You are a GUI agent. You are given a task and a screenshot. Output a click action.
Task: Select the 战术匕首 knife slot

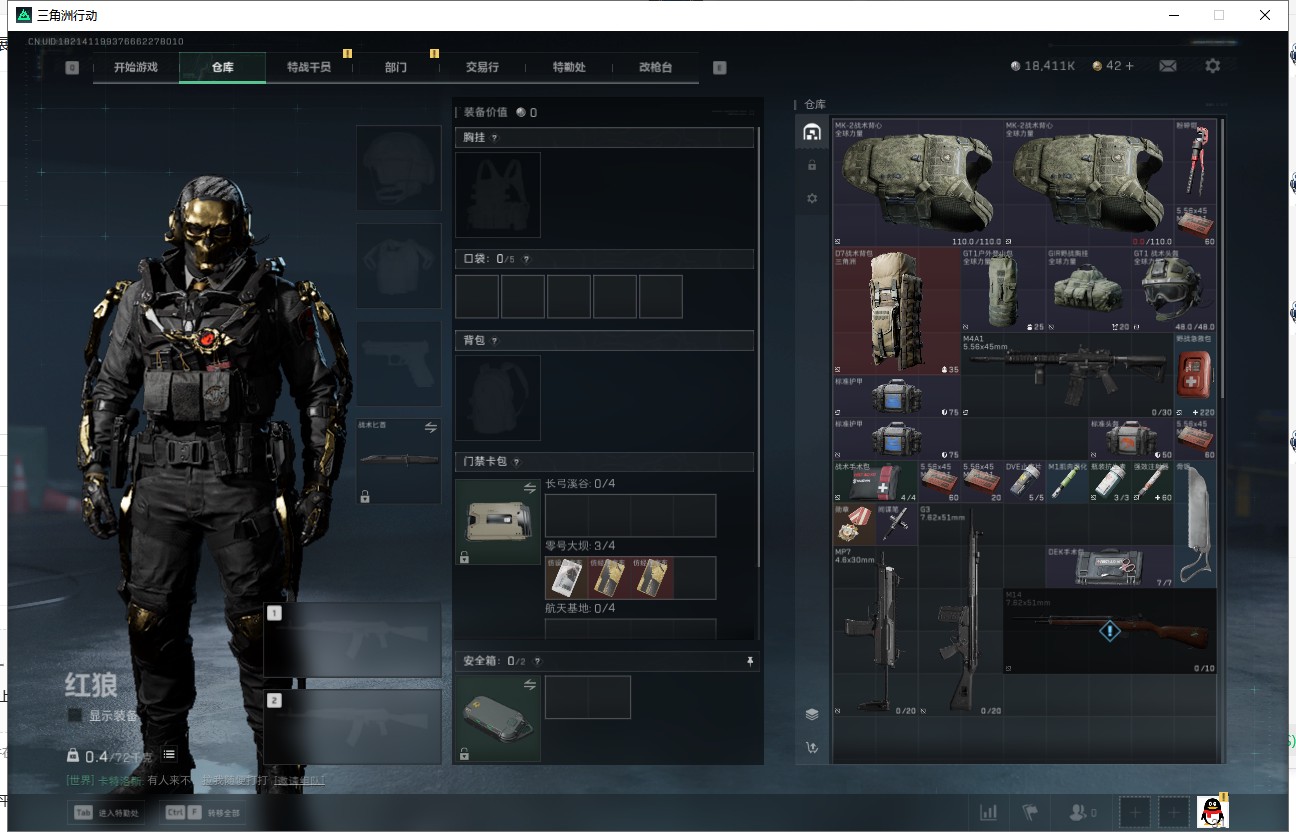coord(399,461)
